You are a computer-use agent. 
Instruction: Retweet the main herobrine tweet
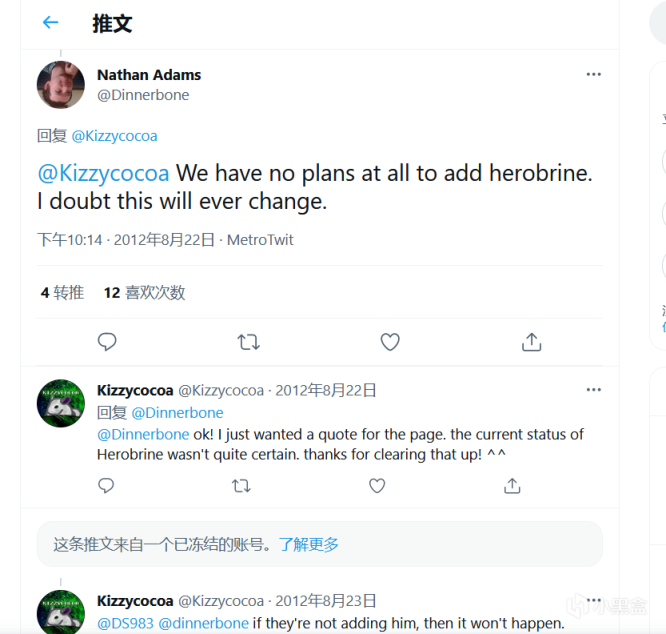point(248,342)
